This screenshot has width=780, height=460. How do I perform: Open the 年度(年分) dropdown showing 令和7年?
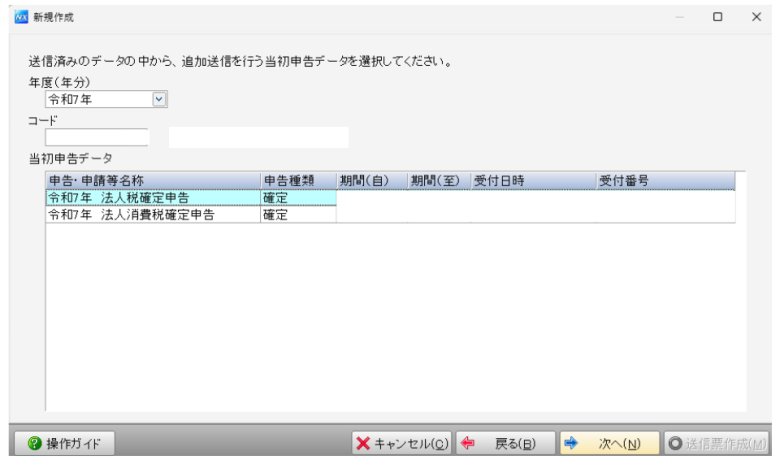[x=106, y=99]
